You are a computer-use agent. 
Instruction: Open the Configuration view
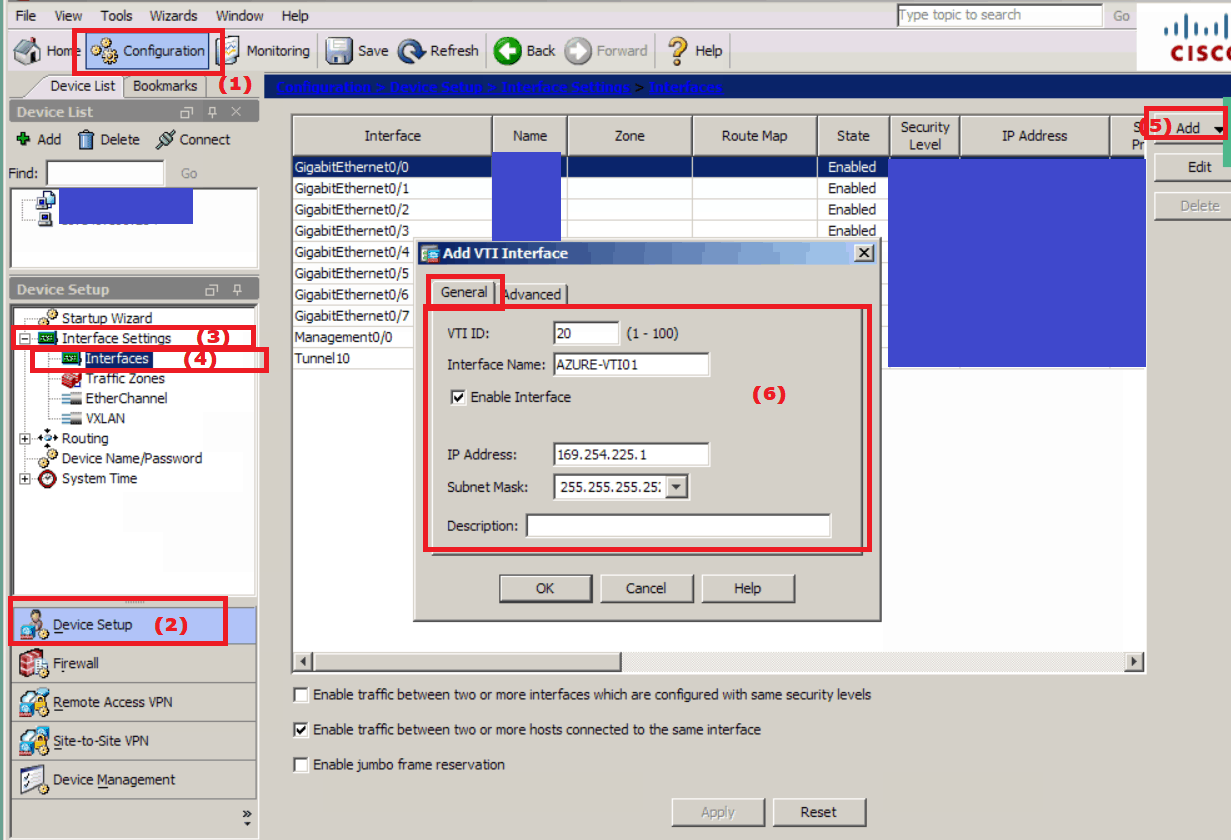[x=147, y=51]
